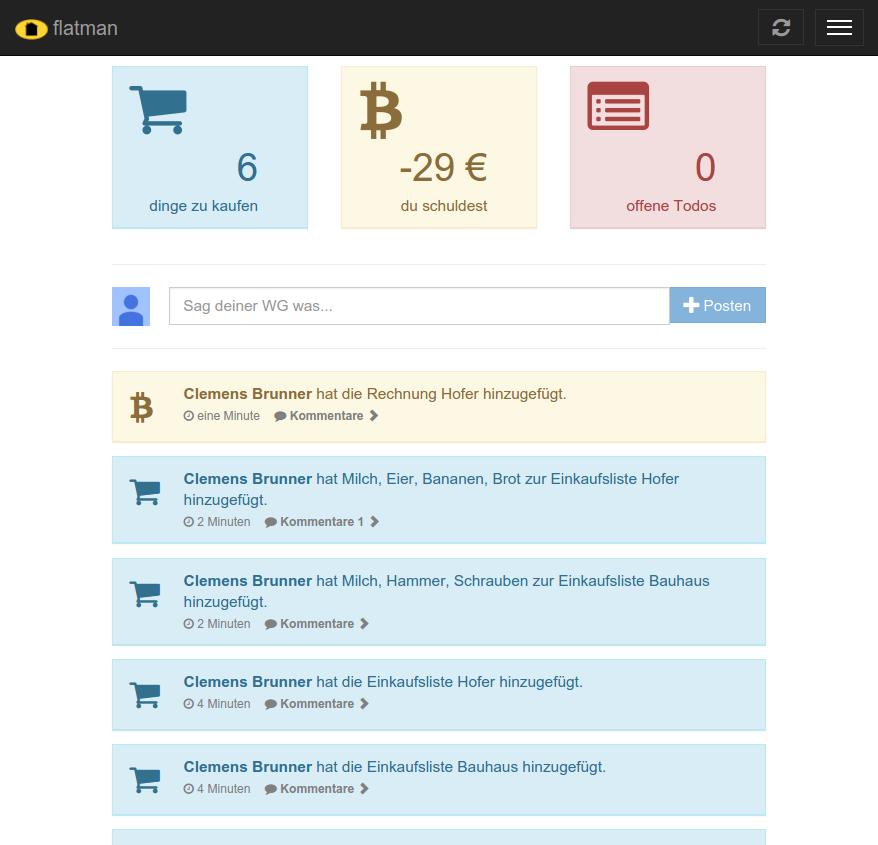878x845 pixels.
Task: Click chevron in 'die Einkaufsliste Hofer' entry
Action: 364,703
